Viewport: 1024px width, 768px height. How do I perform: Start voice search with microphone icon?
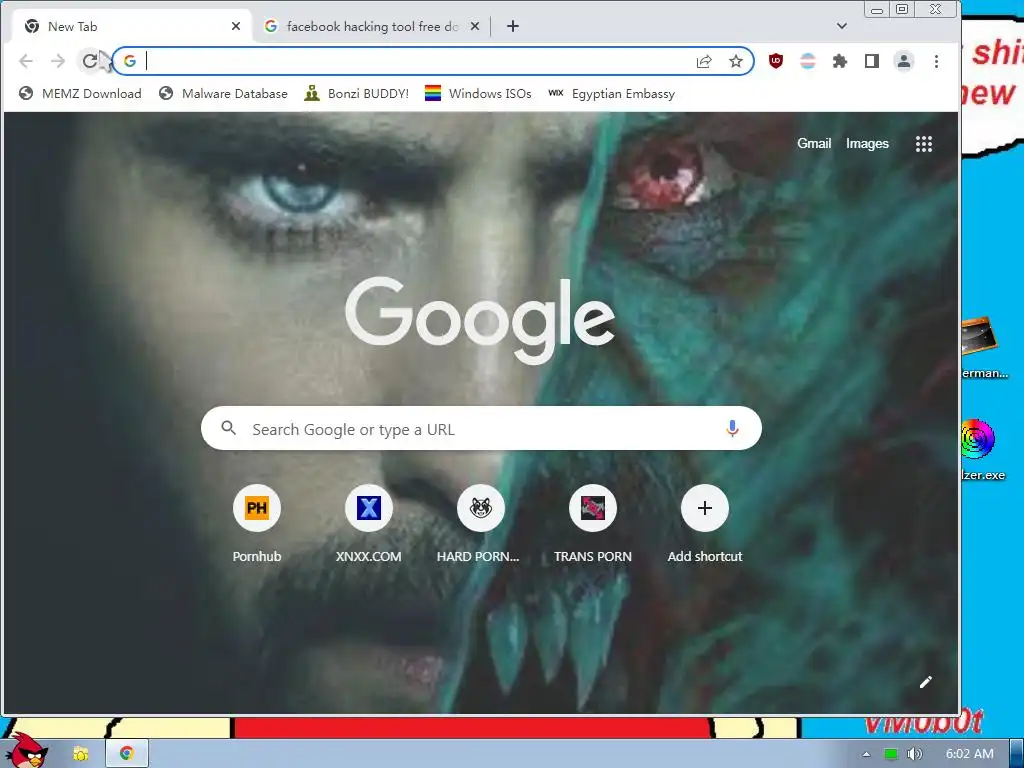[732, 428]
